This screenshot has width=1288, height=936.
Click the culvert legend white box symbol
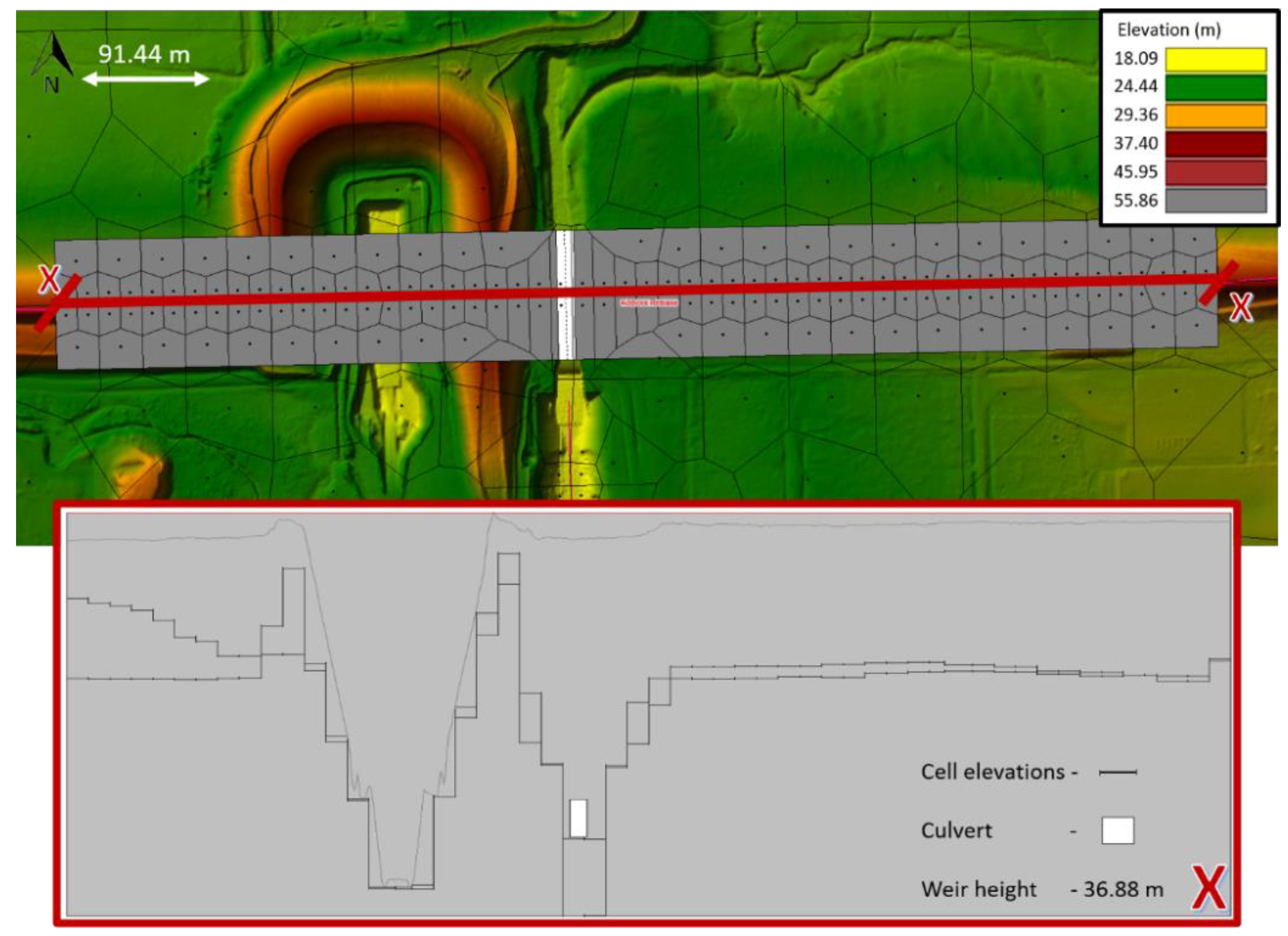(1117, 830)
